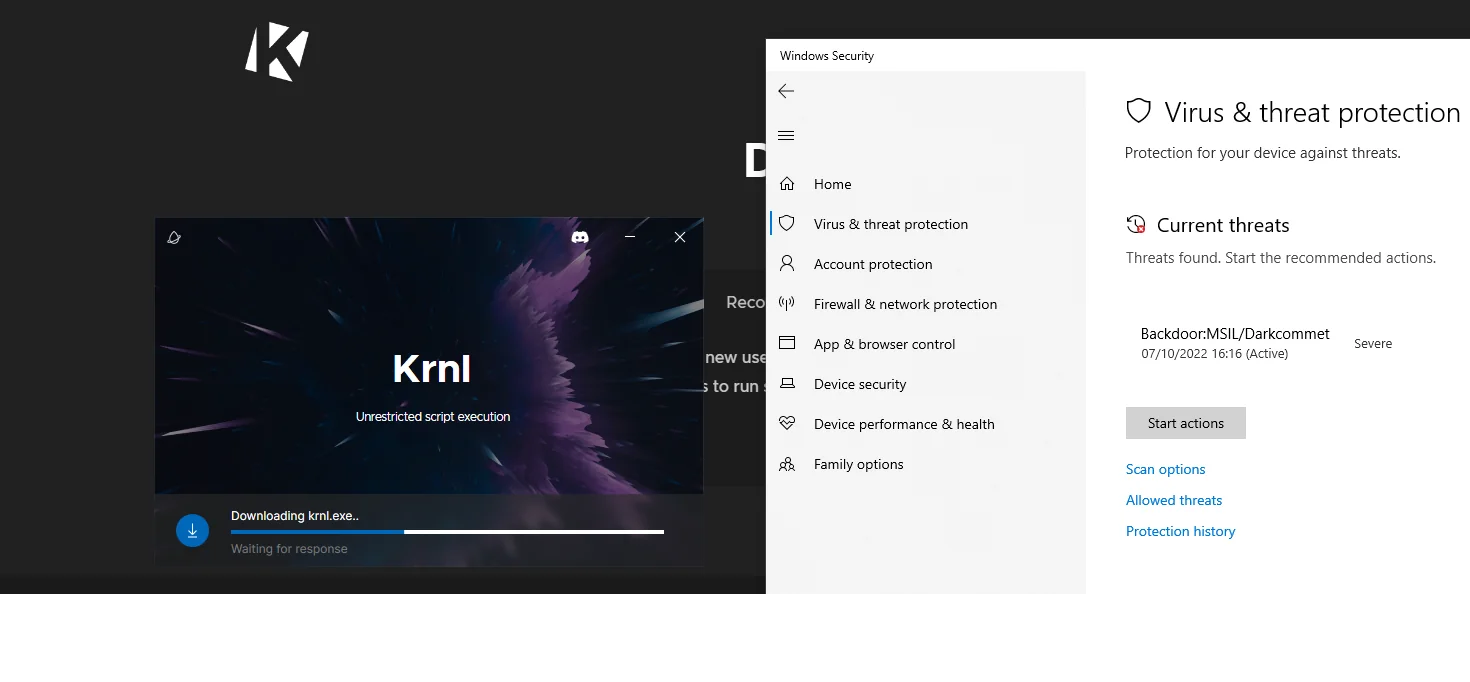Viewport: 1470px width, 682px height.
Task: Click the blue download icon in Krnl installer
Action: pyautogui.click(x=192, y=531)
